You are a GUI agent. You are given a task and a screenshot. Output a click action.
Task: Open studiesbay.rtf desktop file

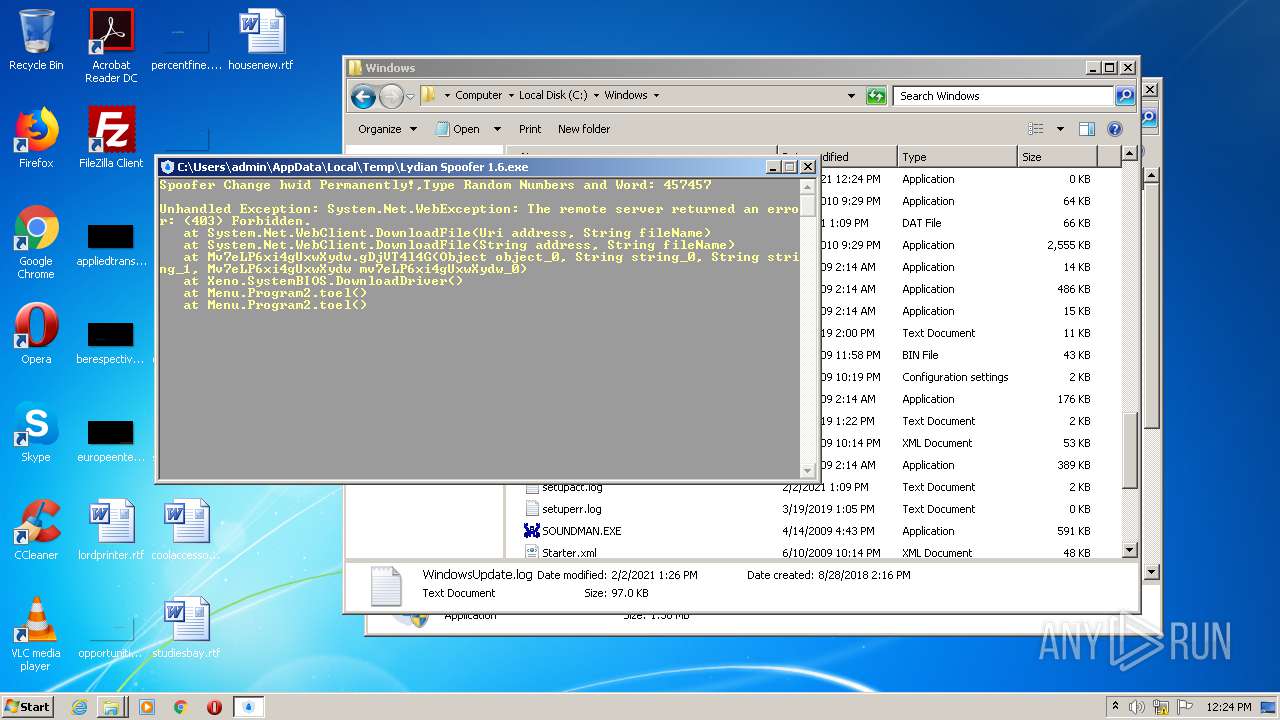[x=186, y=628]
